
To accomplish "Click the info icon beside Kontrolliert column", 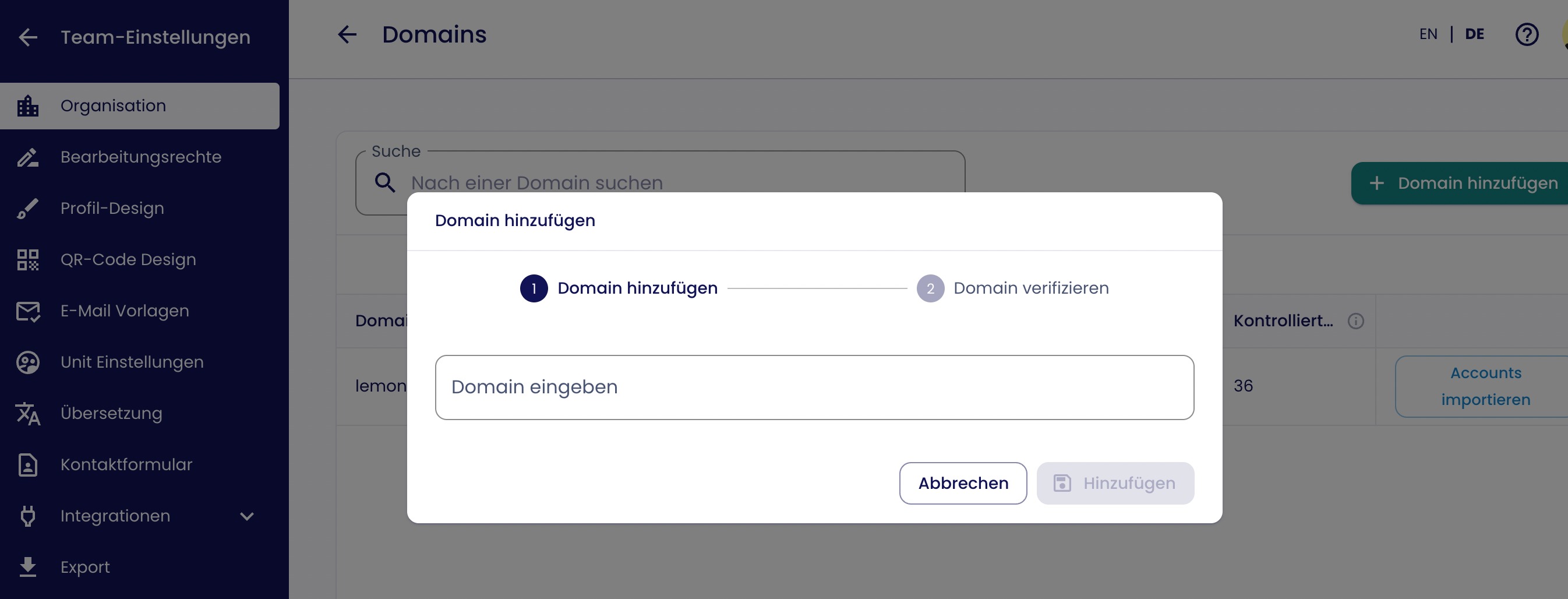I will coord(1355,321).
